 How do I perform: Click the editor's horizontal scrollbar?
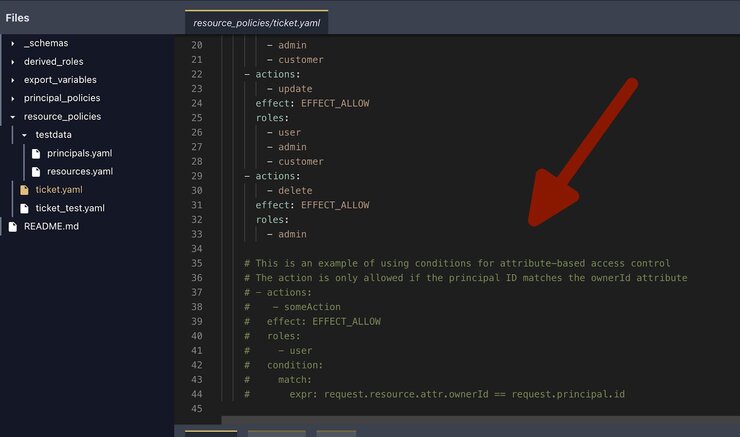(480, 420)
